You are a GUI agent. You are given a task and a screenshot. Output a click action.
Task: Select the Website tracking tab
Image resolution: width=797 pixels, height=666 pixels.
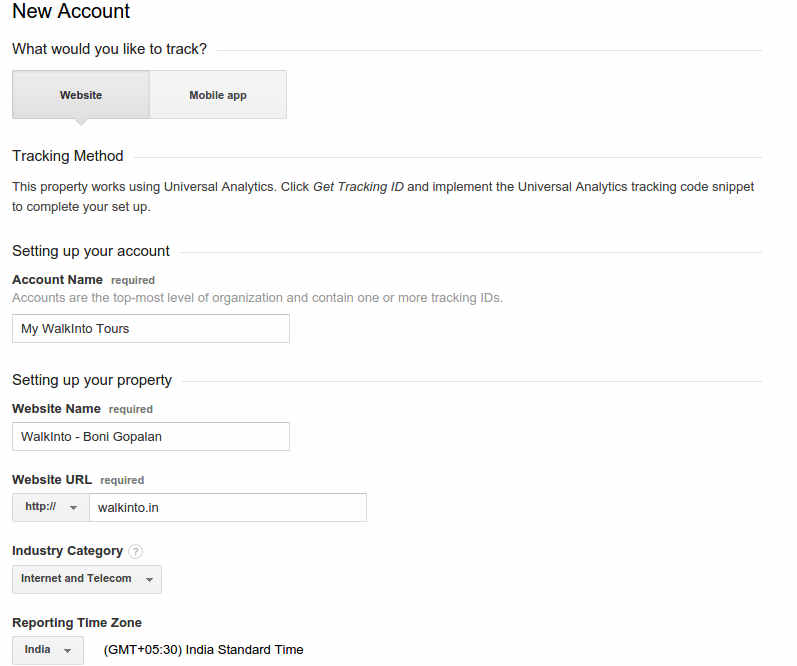point(81,95)
